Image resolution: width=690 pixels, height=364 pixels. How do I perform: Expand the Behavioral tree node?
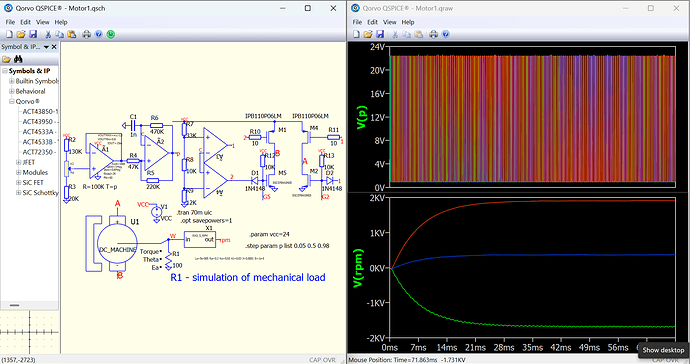12,91
